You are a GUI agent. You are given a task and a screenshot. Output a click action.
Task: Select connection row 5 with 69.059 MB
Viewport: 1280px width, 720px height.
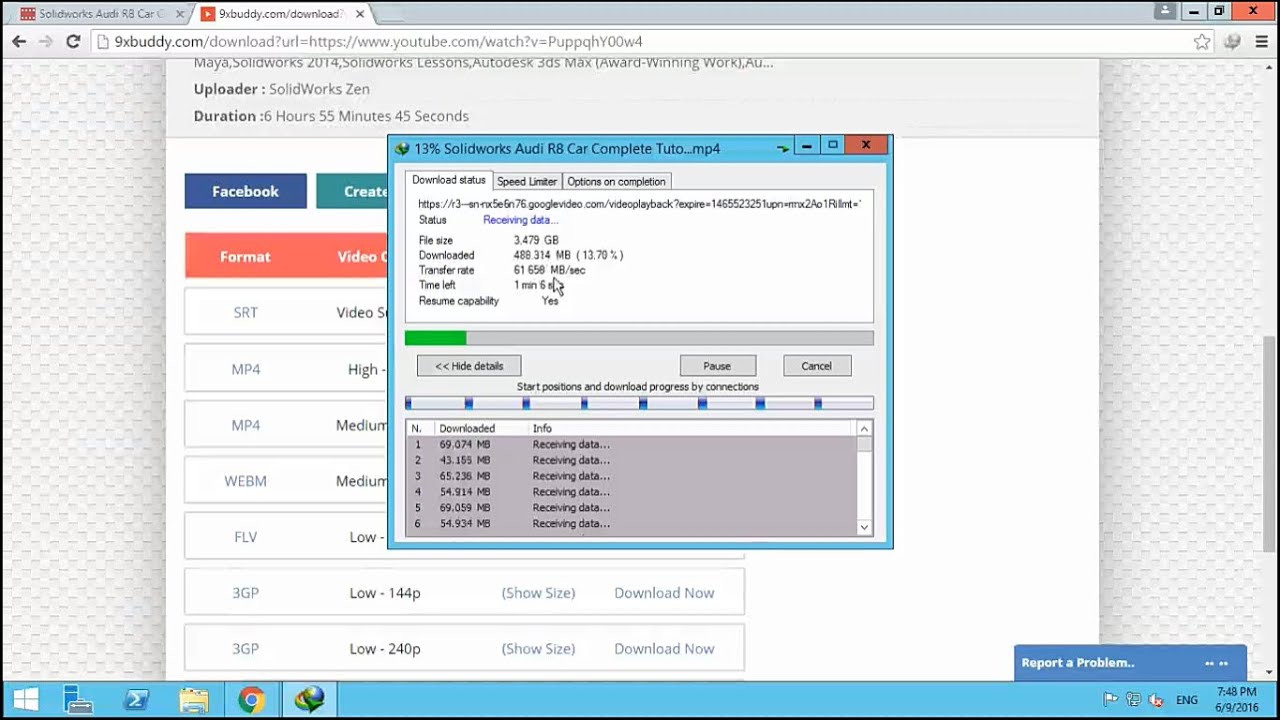click(632, 508)
